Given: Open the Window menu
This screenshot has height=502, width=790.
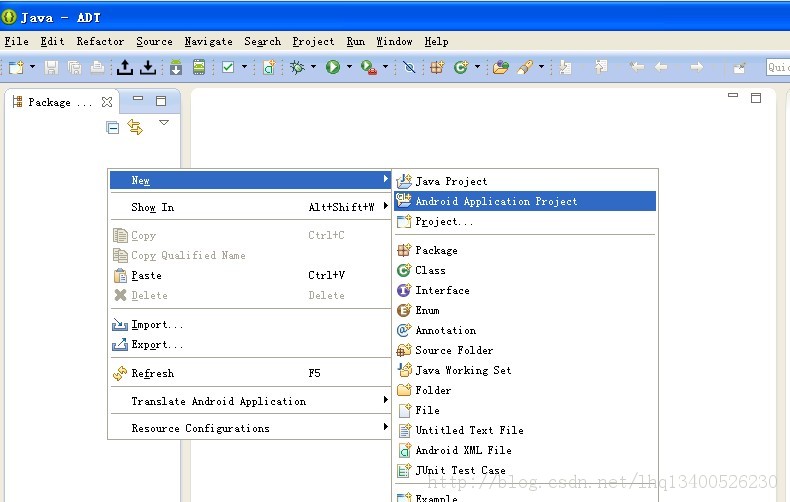Looking at the screenshot, I should pyautogui.click(x=394, y=41).
